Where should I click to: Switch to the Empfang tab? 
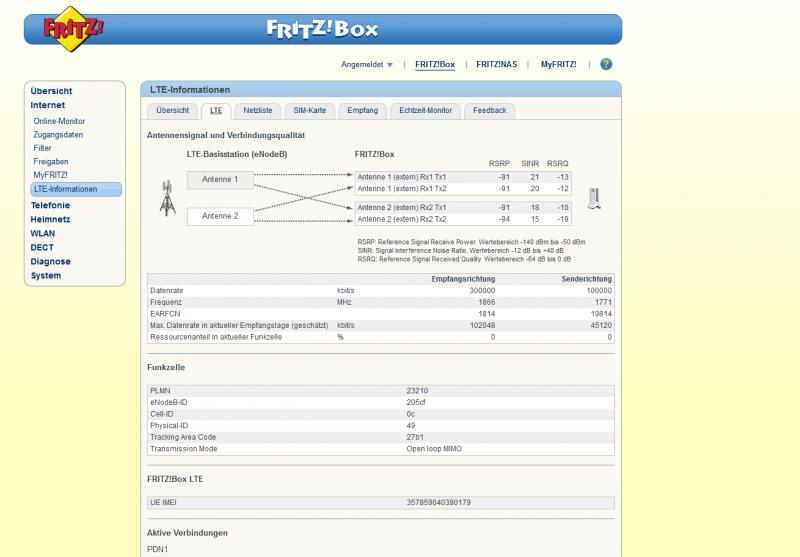362,111
